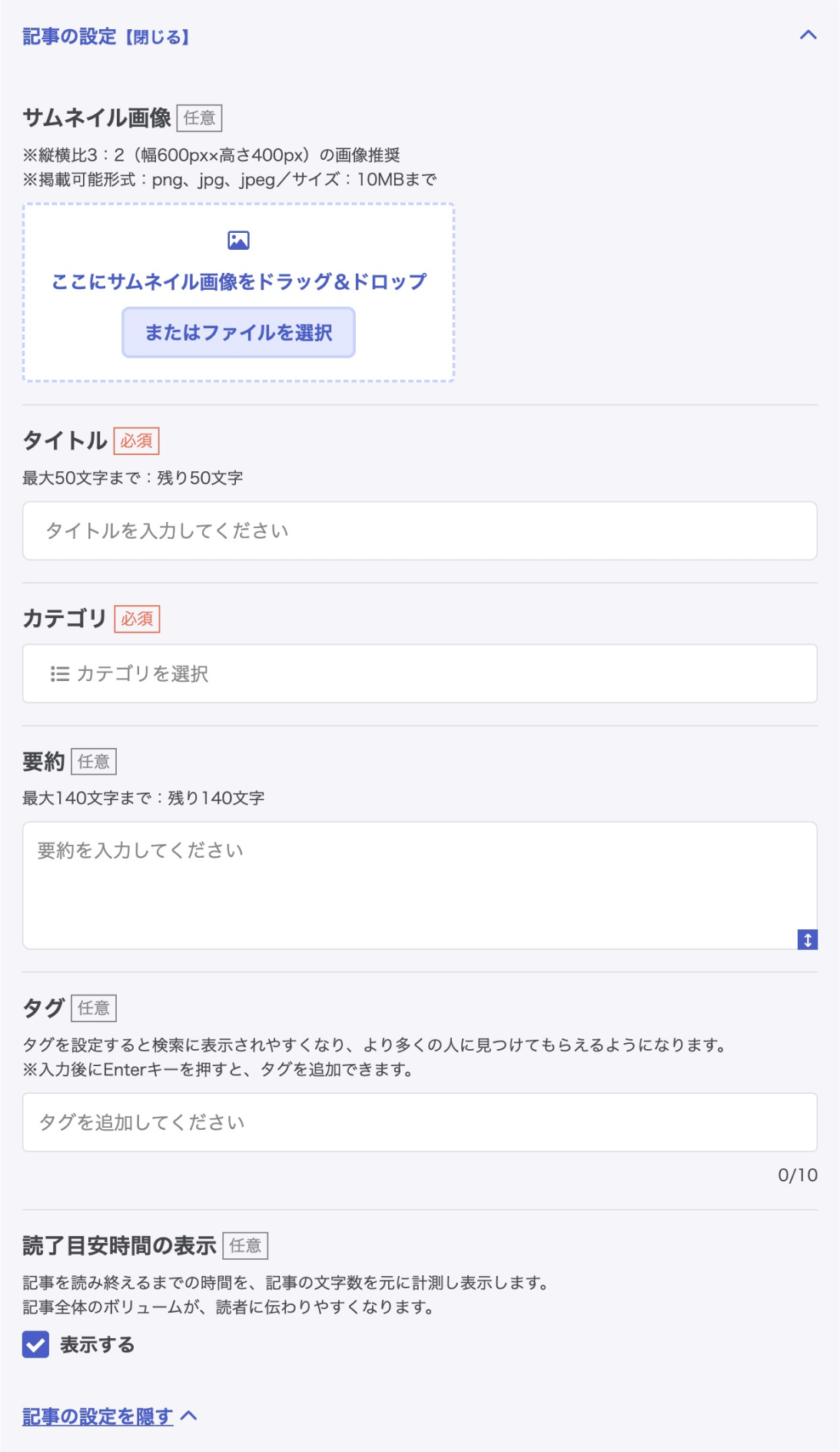Click the 記事の設定【閉じる】 header
840x1452 pixels.
click(106, 37)
